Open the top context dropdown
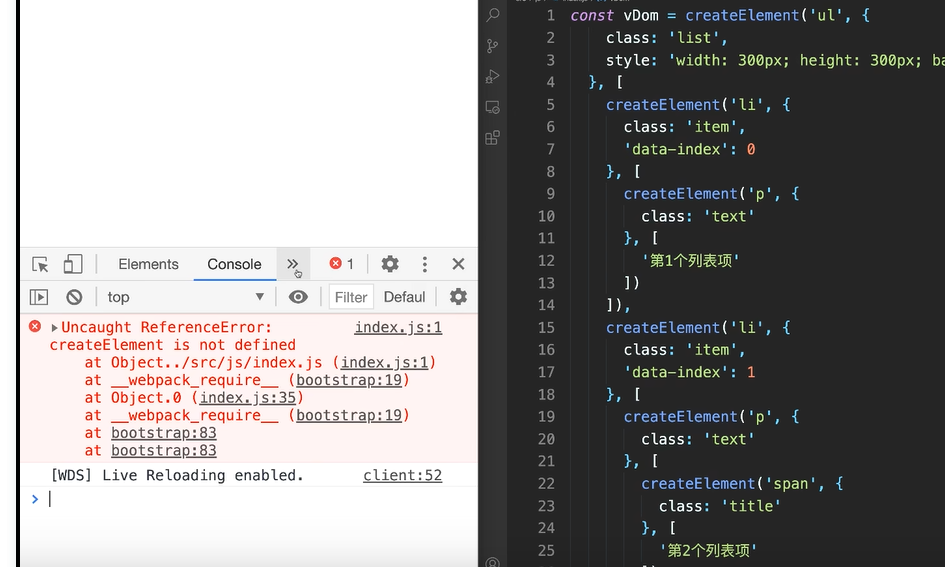Viewport: 945px width, 567px height. click(x=186, y=297)
